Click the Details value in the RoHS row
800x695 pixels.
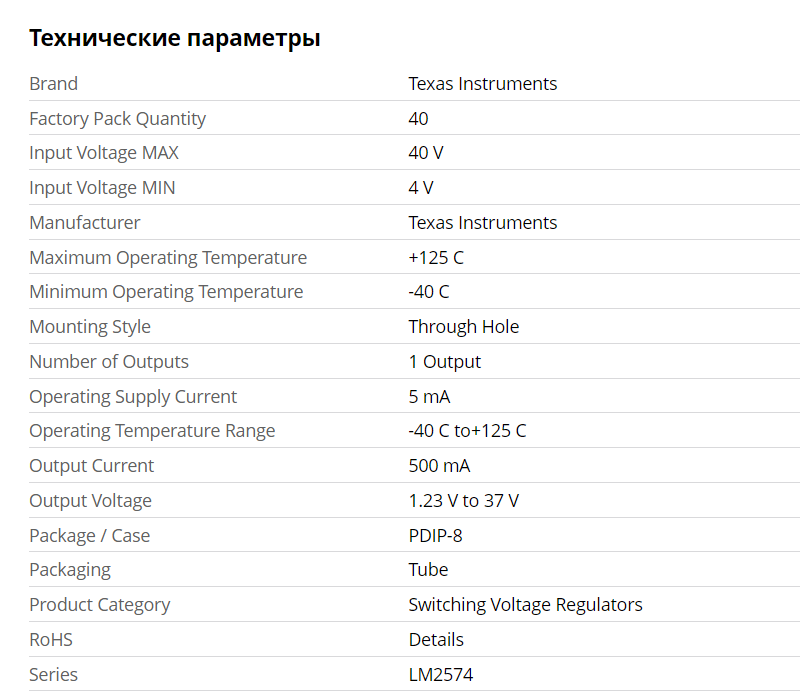[x=436, y=640]
